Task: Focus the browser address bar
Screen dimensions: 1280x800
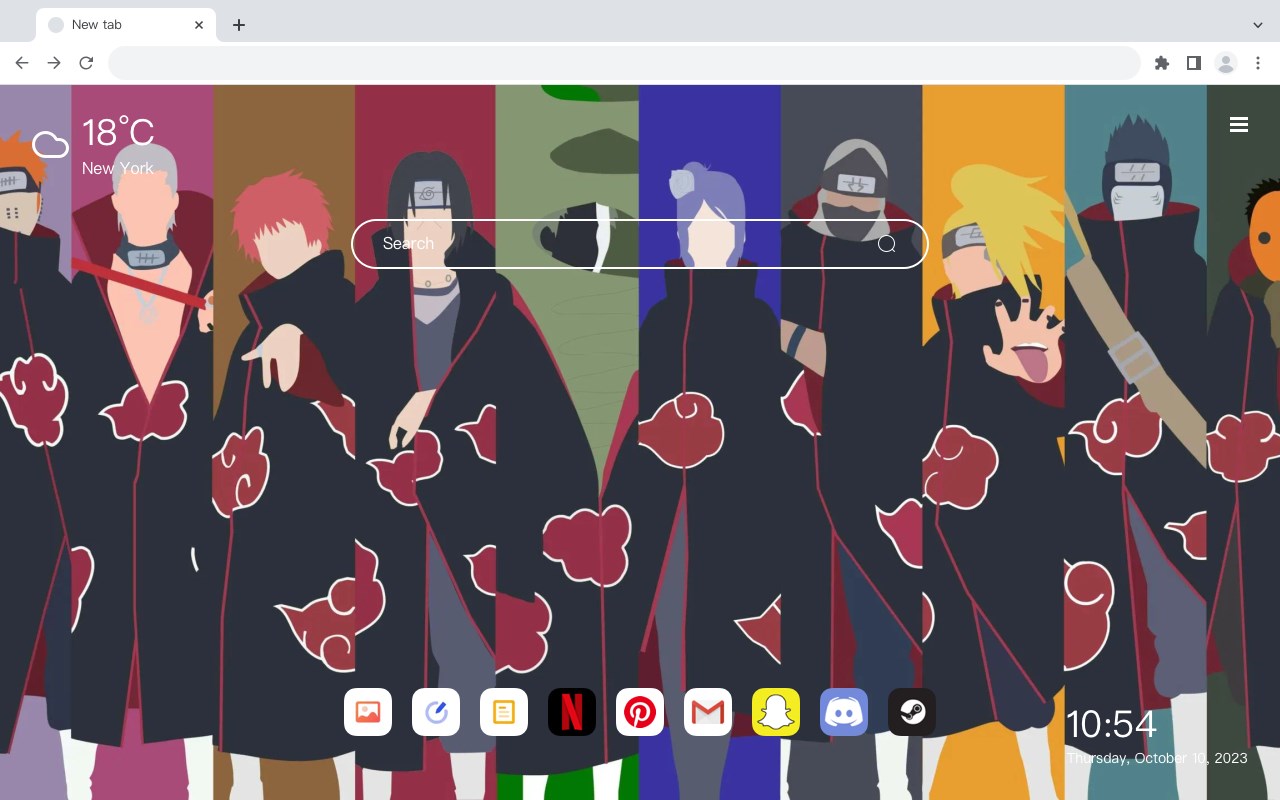Action: click(624, 63)
